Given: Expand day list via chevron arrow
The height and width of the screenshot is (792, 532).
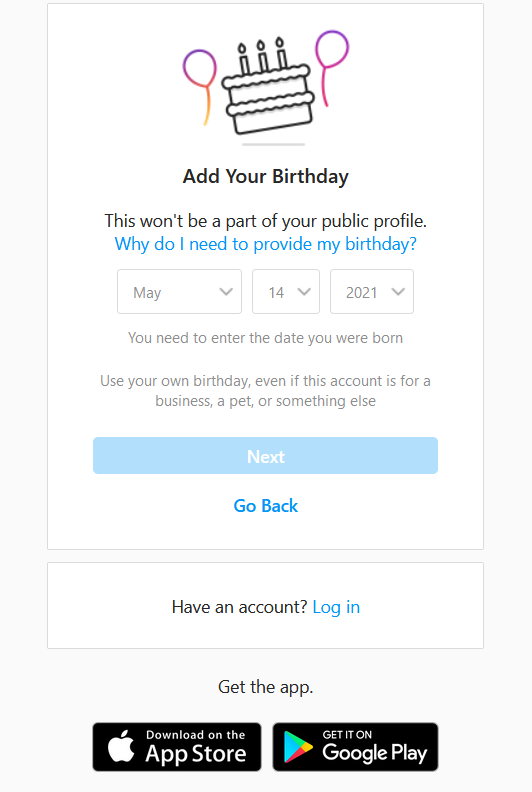Looking at the screenshot, I should 304,292.
